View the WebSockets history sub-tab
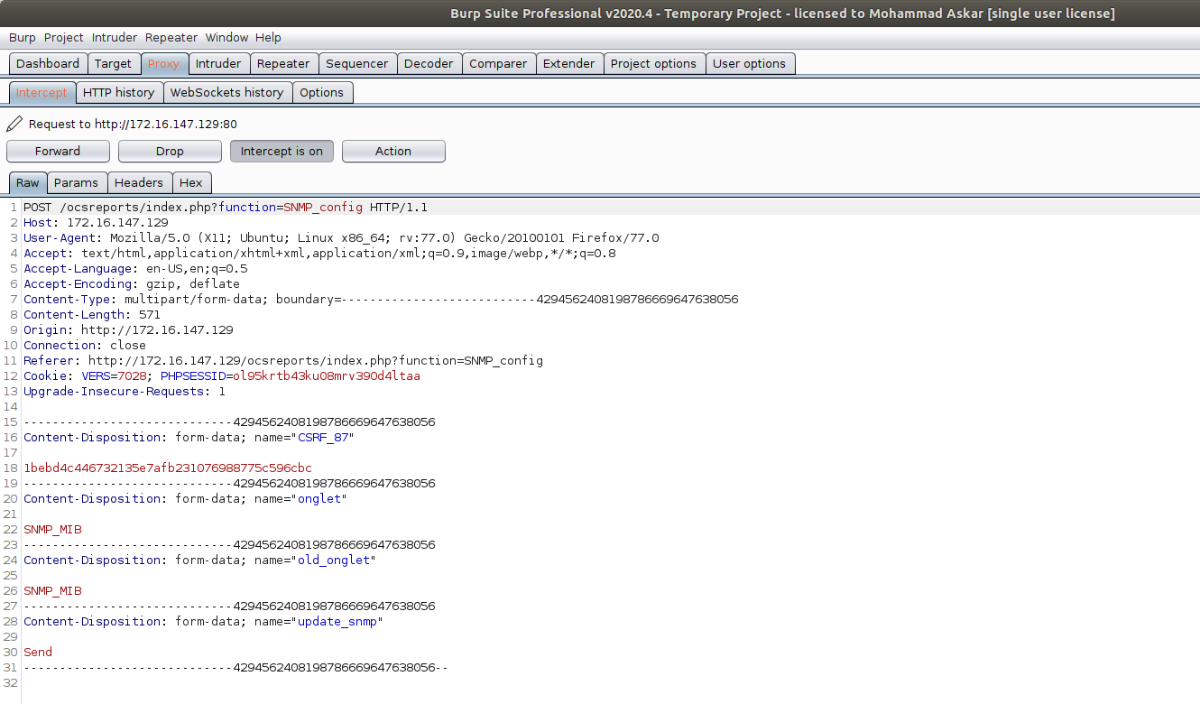Screen dimensions: 1200x704 point(227,92)
